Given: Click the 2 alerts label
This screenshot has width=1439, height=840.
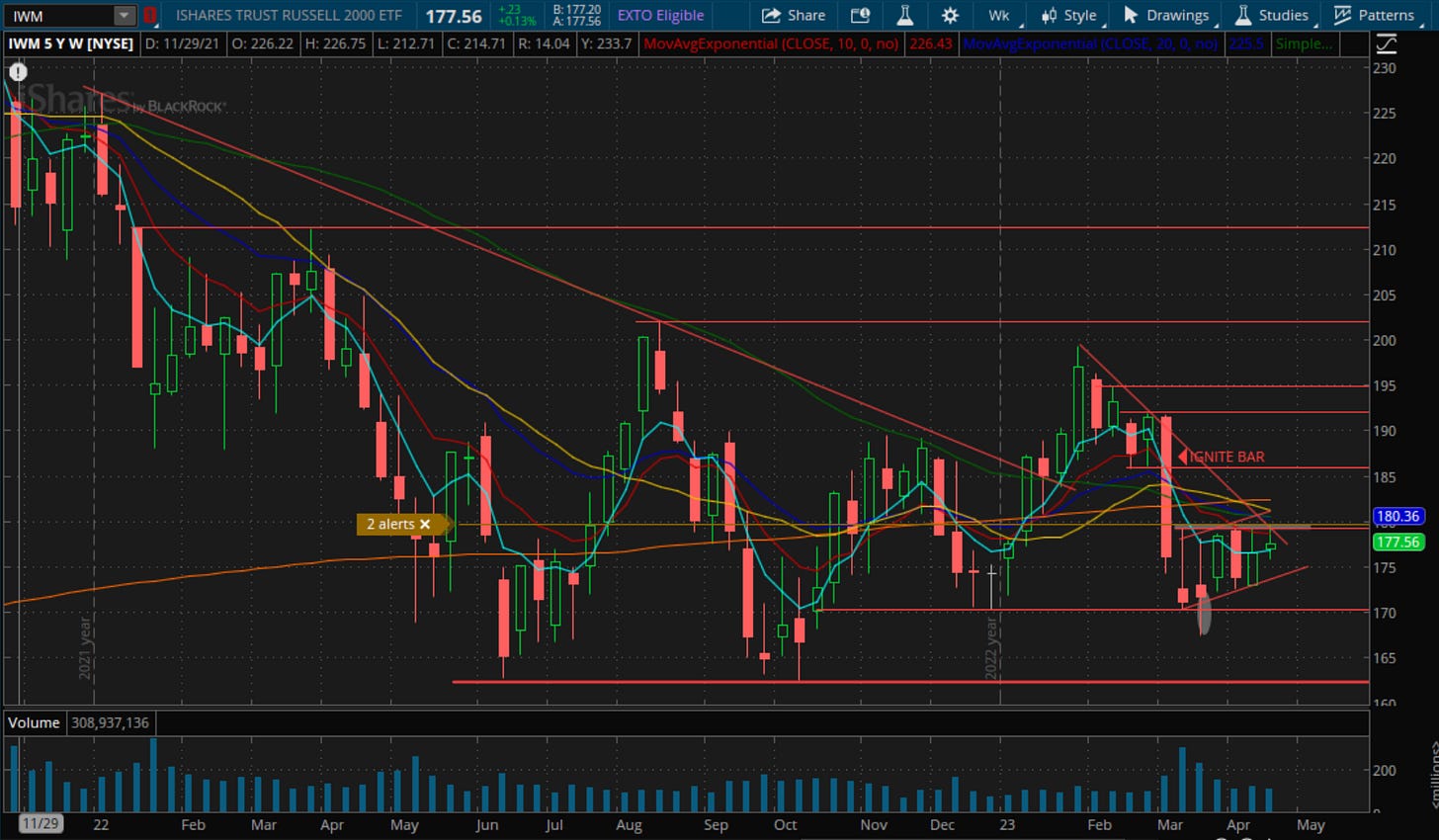Looking at the screenshot, I should (390, 524).
